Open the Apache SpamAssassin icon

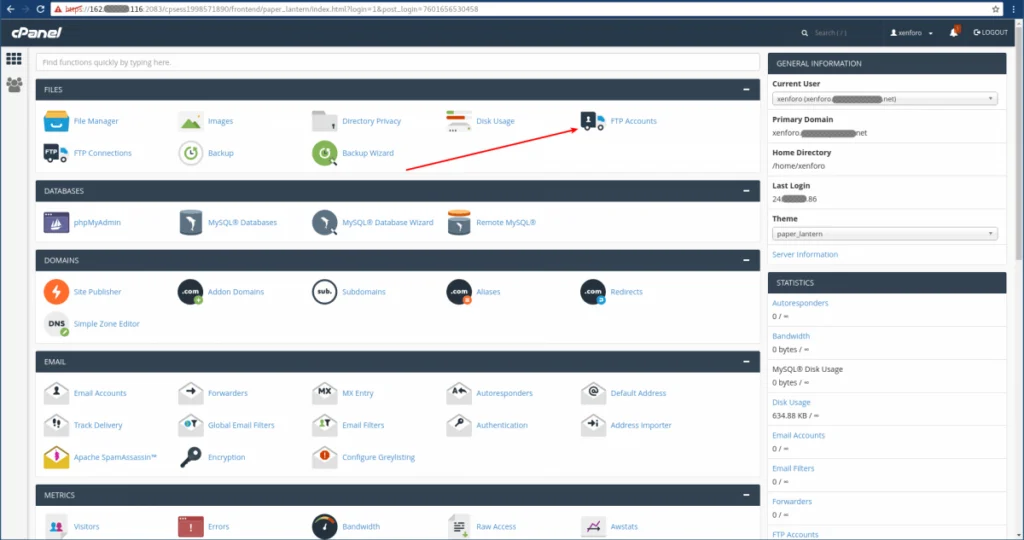pyautogui.click(x=56, y=457)
